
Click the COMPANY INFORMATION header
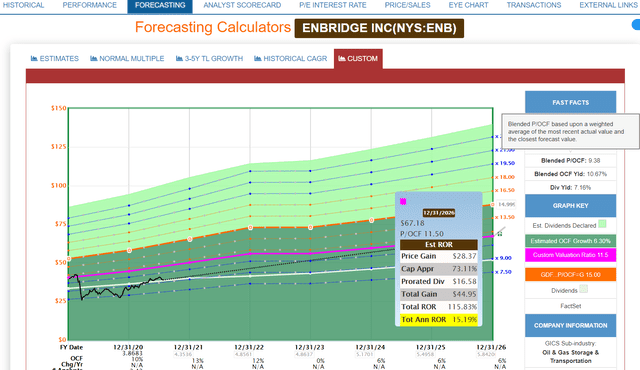pyautogui.click(x=570, y=326)
